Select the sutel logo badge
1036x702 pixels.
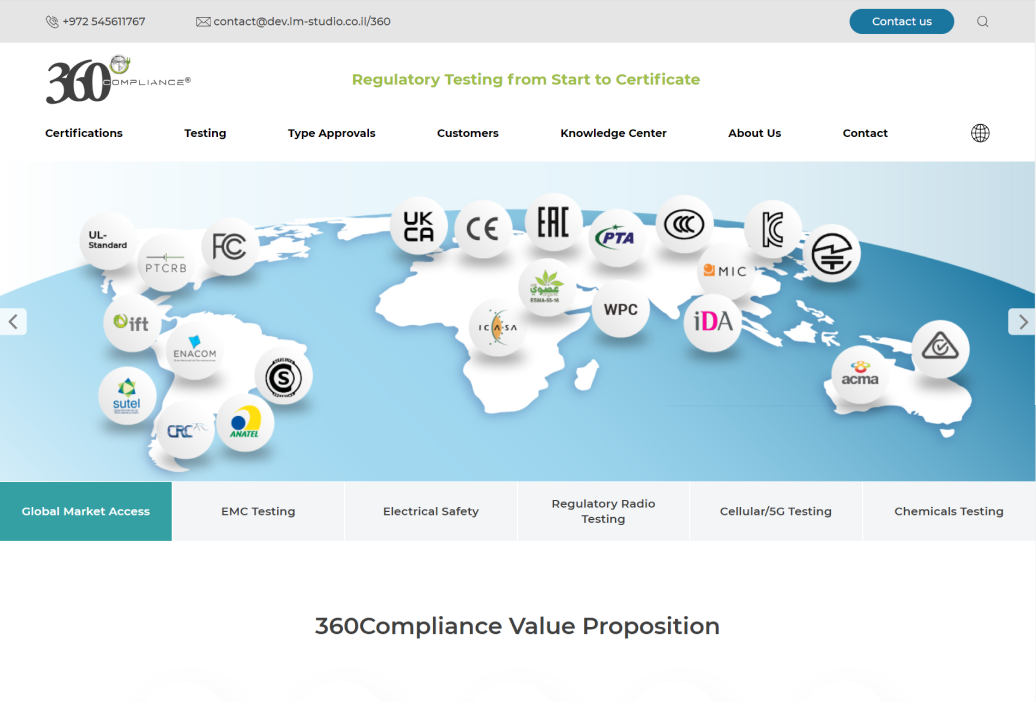tap(127, 395)
